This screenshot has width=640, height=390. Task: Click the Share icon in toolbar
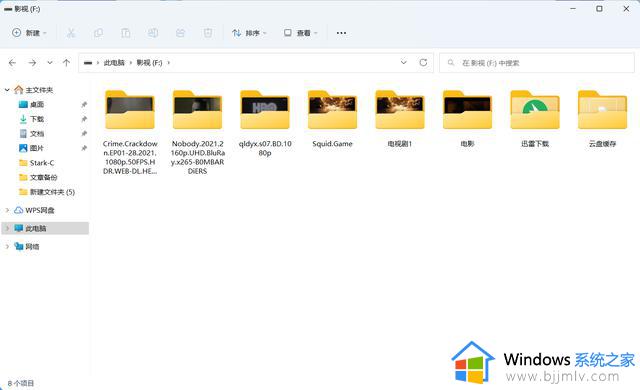[x=180, y=33]
